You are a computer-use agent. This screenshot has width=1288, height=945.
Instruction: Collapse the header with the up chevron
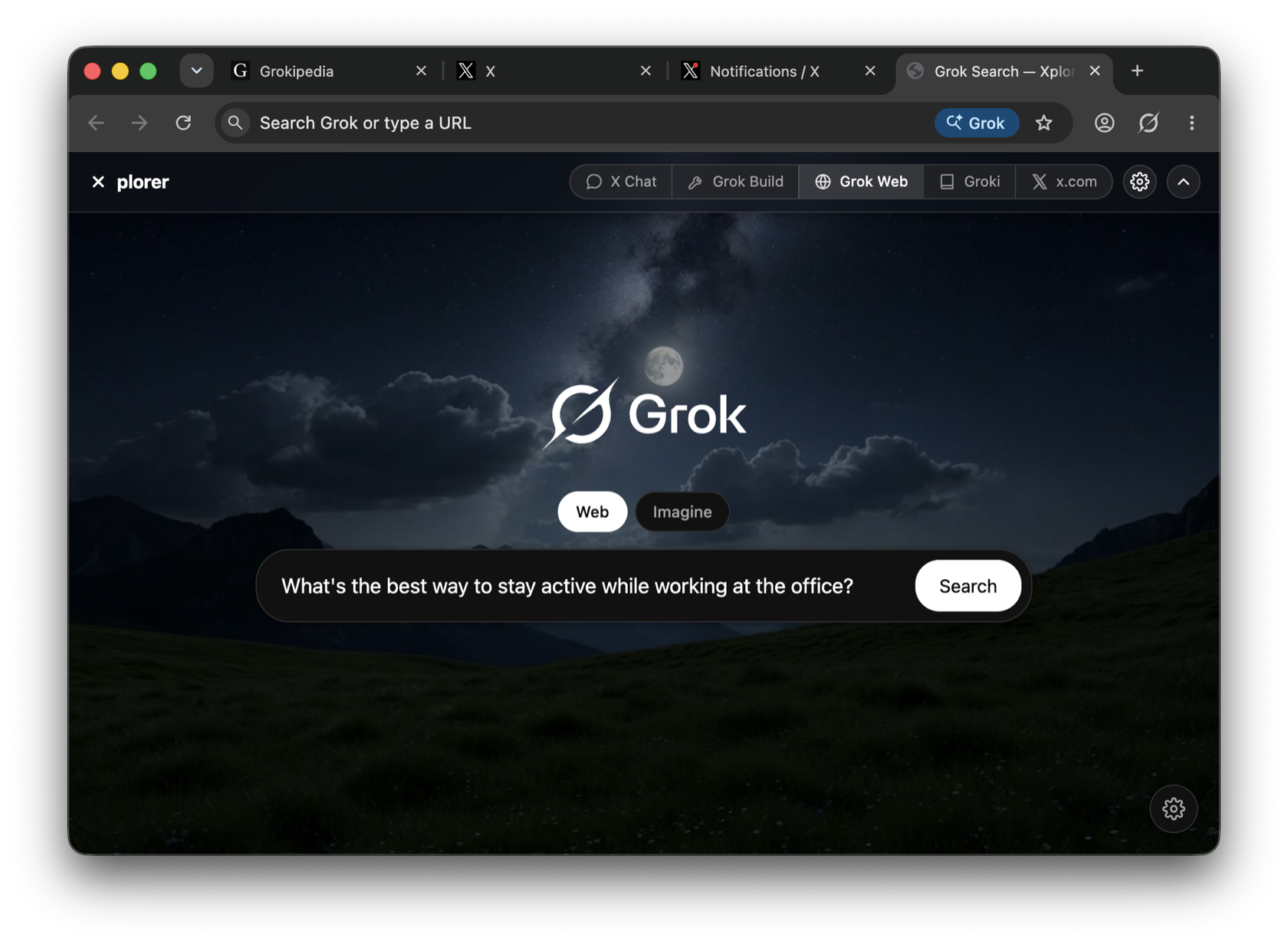coord(1183,182)
